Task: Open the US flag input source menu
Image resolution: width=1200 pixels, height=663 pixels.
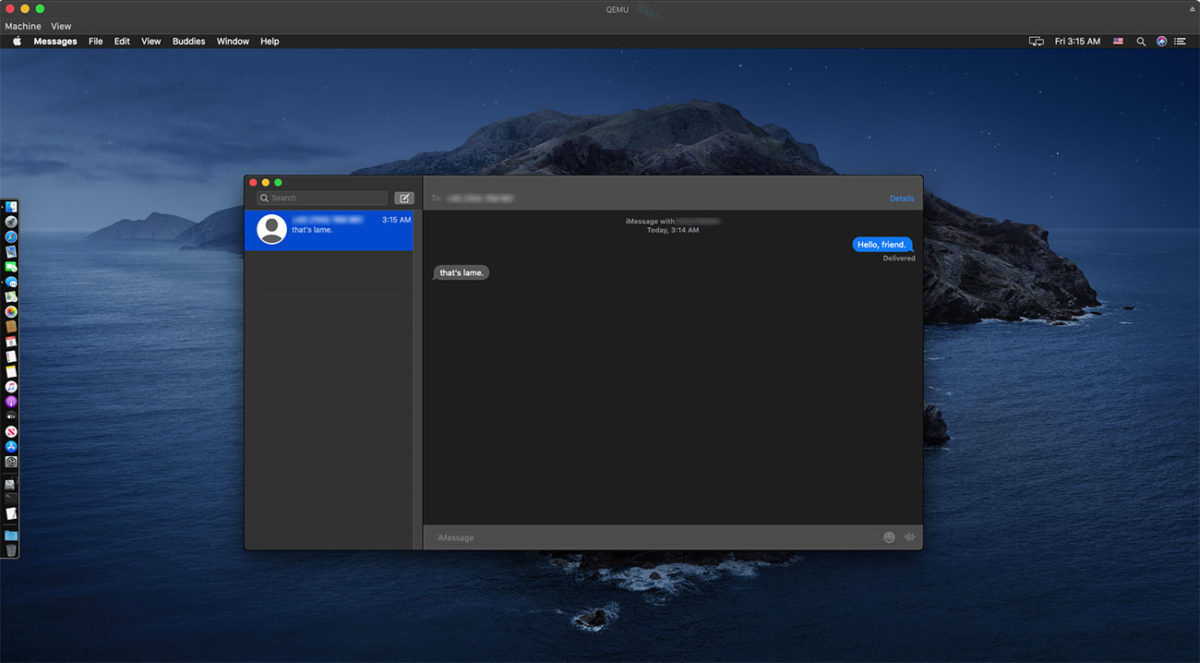Action: (x=1118, y=42)
